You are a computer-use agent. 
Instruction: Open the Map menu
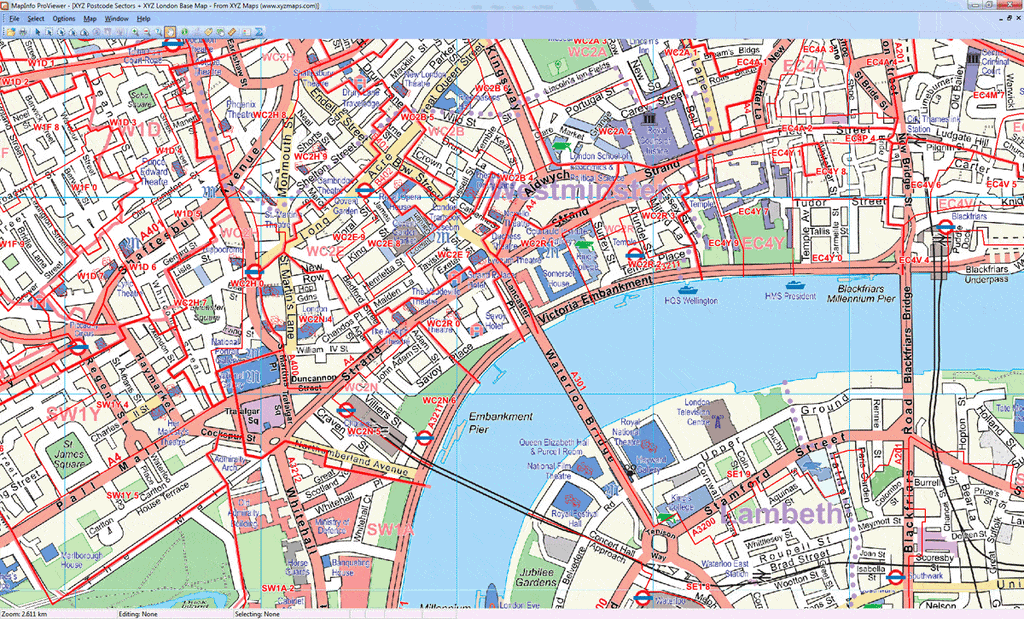pos(89,17)
